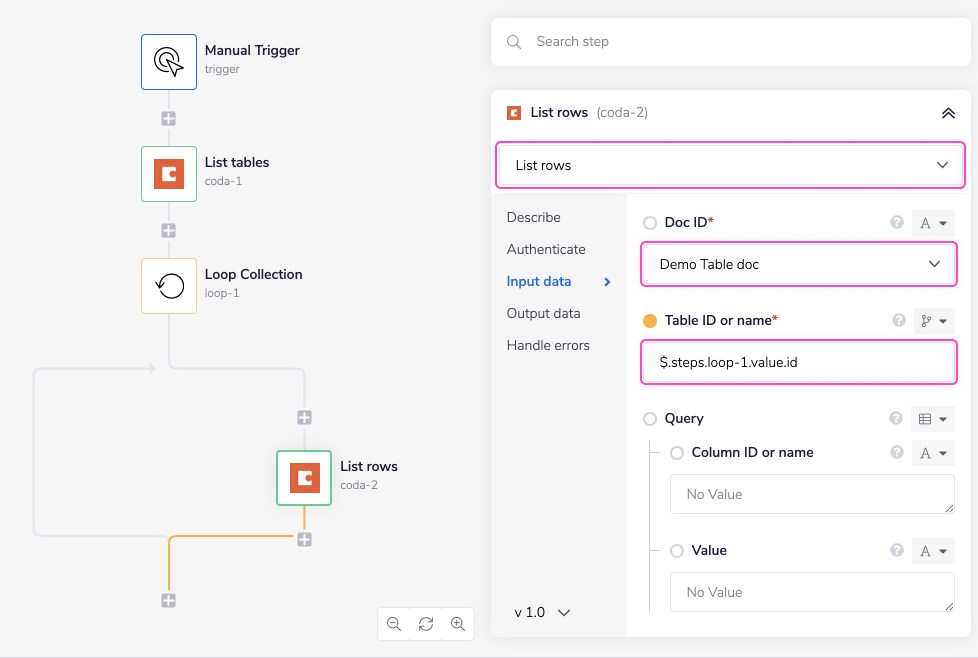978x658 pixels.
Task: Open the Authenticate tab
Action: [546, 249]
